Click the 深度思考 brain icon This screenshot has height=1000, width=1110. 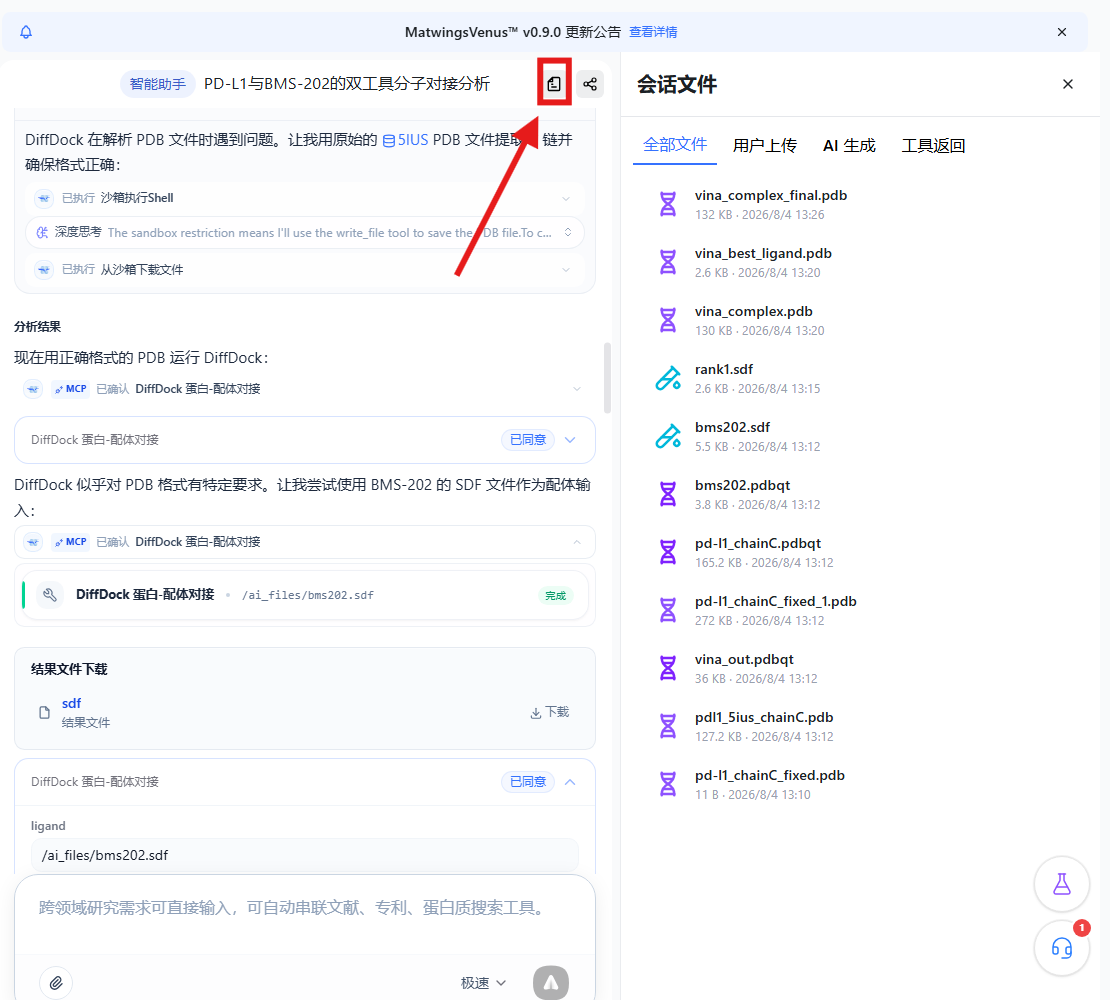pos(43,233)
